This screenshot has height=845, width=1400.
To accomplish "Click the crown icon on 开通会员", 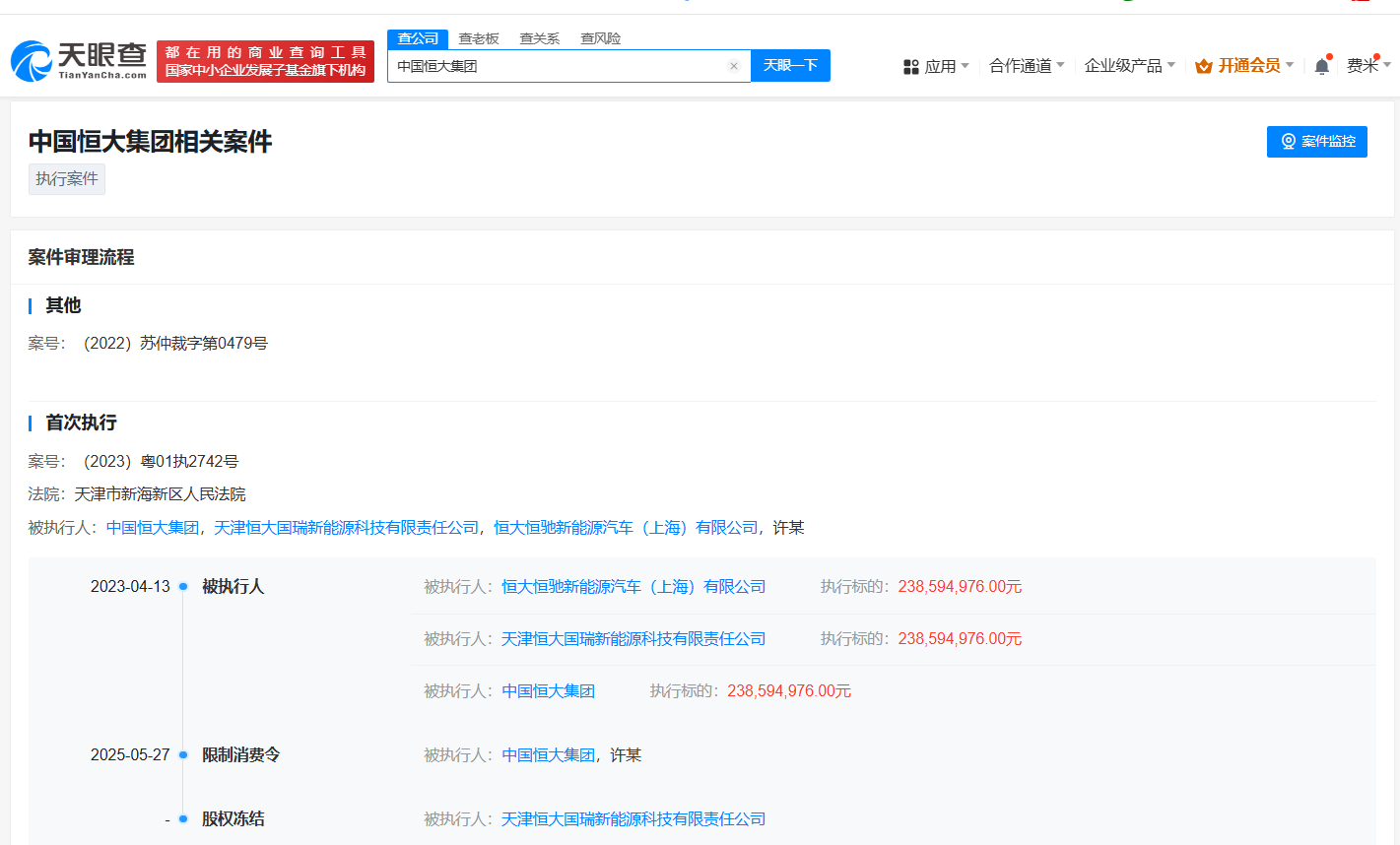I will click(1202, 64).
